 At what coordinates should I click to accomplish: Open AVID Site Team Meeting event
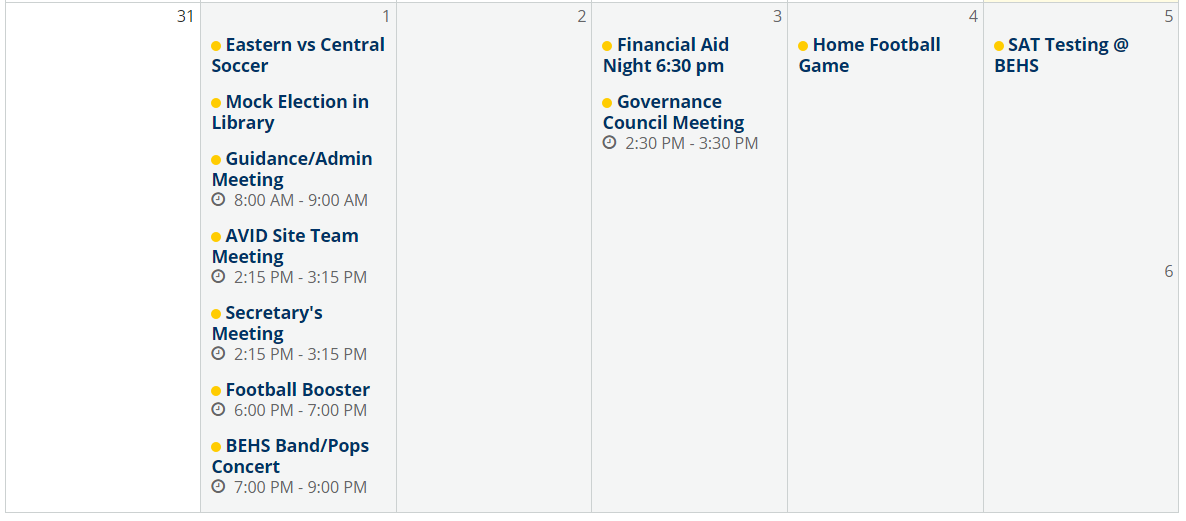tap(285, 247)
